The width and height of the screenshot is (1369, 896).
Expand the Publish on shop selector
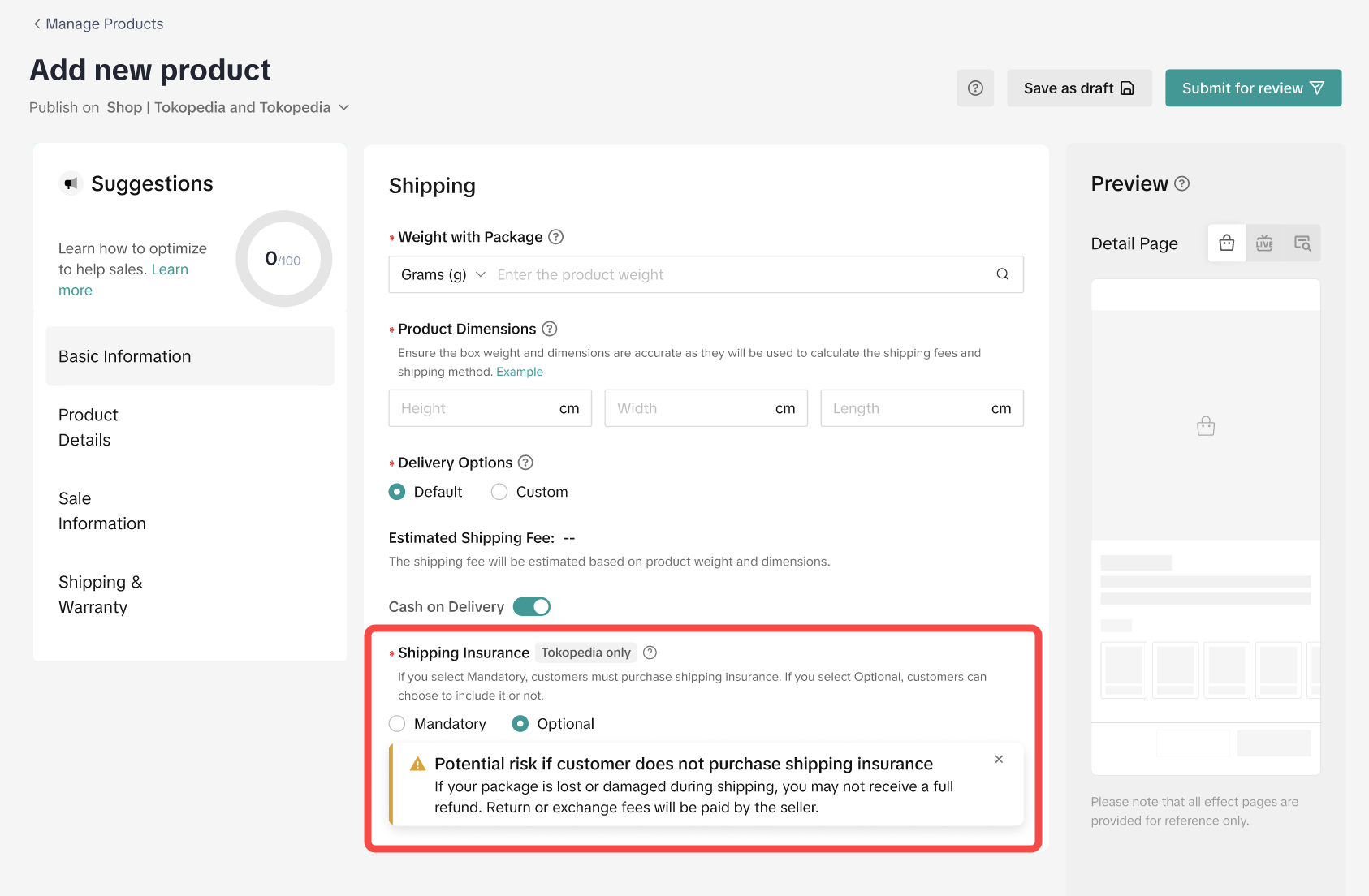[x=343, y=107]
